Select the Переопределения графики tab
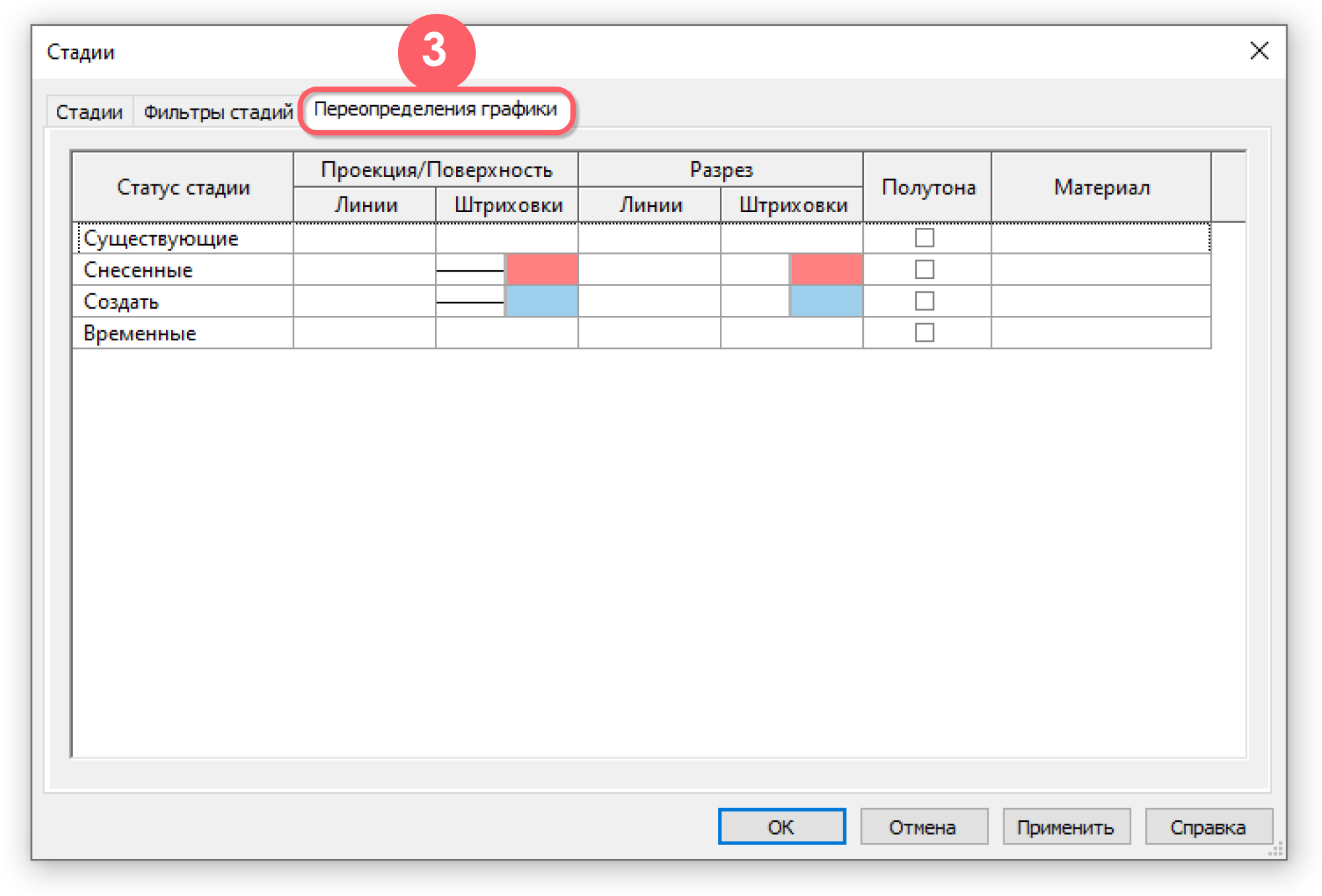 [x=436, y=109]
